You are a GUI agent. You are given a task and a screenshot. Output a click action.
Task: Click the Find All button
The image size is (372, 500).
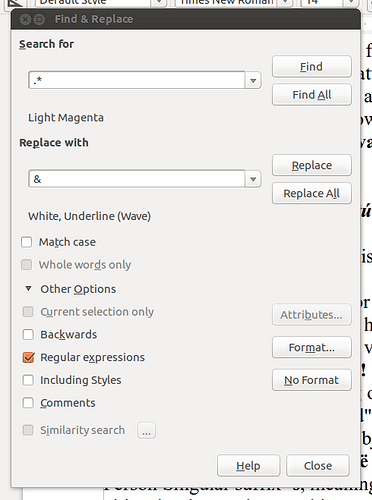312,95
